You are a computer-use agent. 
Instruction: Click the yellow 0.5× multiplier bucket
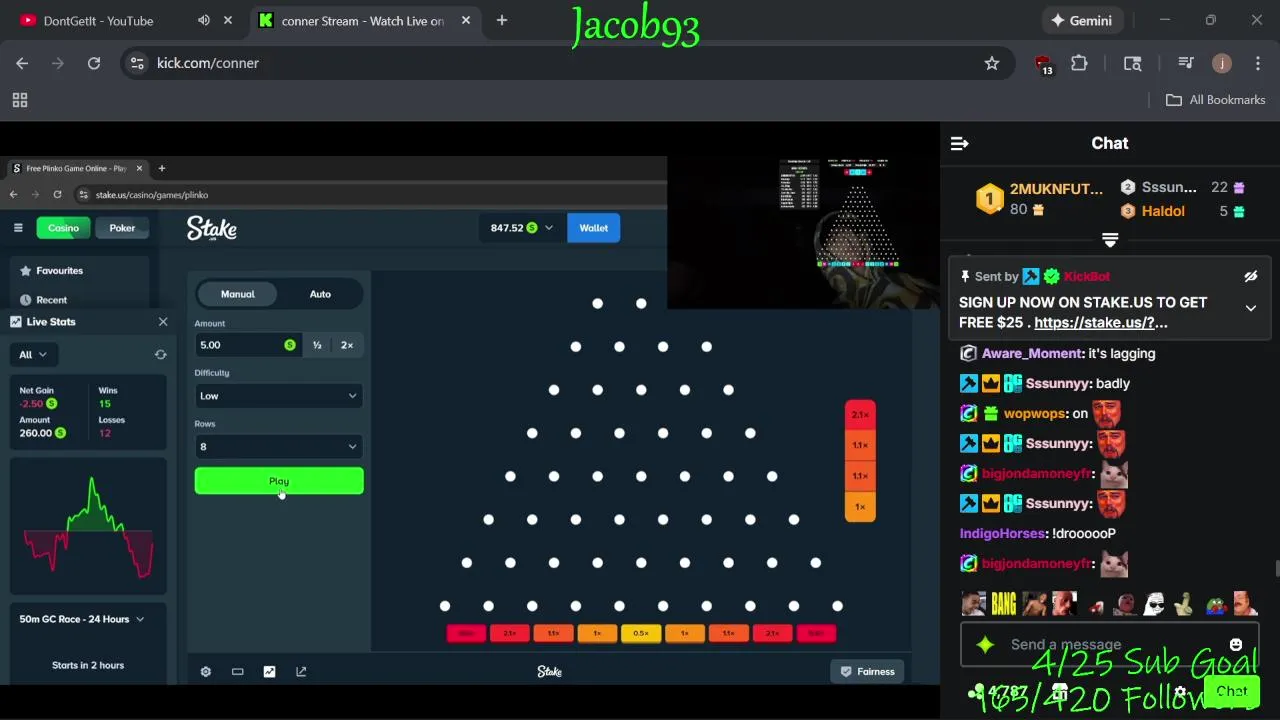(641, 633)
